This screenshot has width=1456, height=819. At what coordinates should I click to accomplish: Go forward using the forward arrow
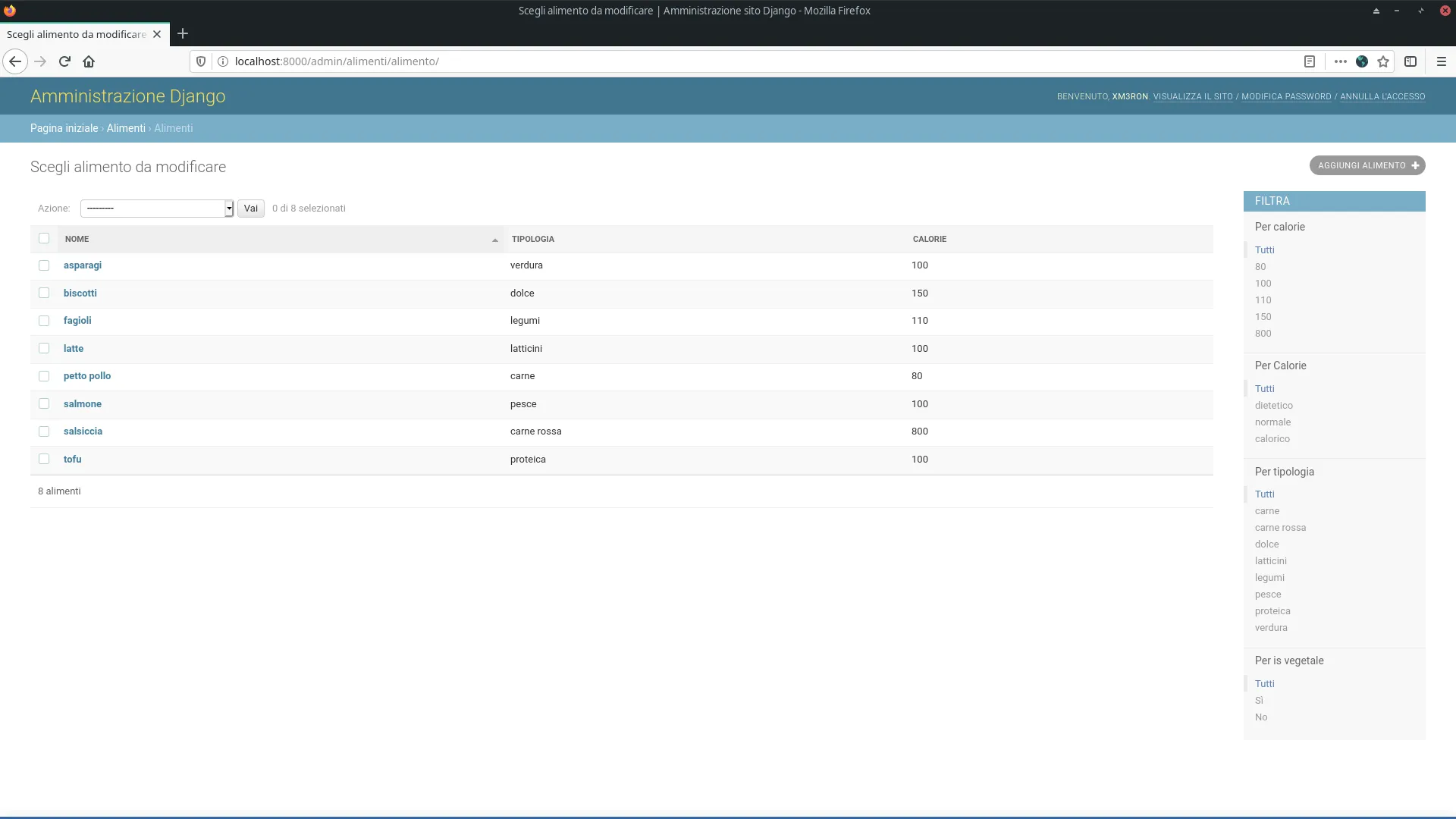(40, 61)
